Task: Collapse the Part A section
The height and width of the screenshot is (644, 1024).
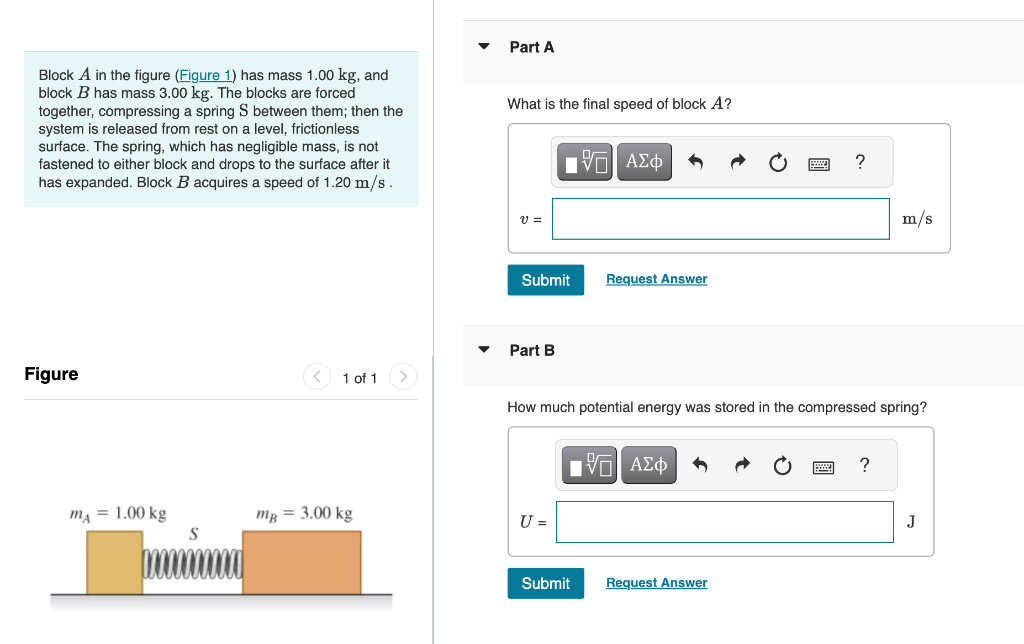Action: [x=483, y=45]
